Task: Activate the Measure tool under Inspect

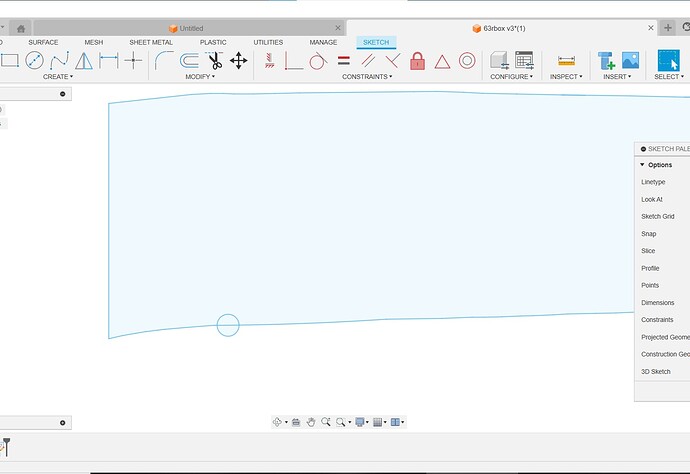Action: click(566, 61)
